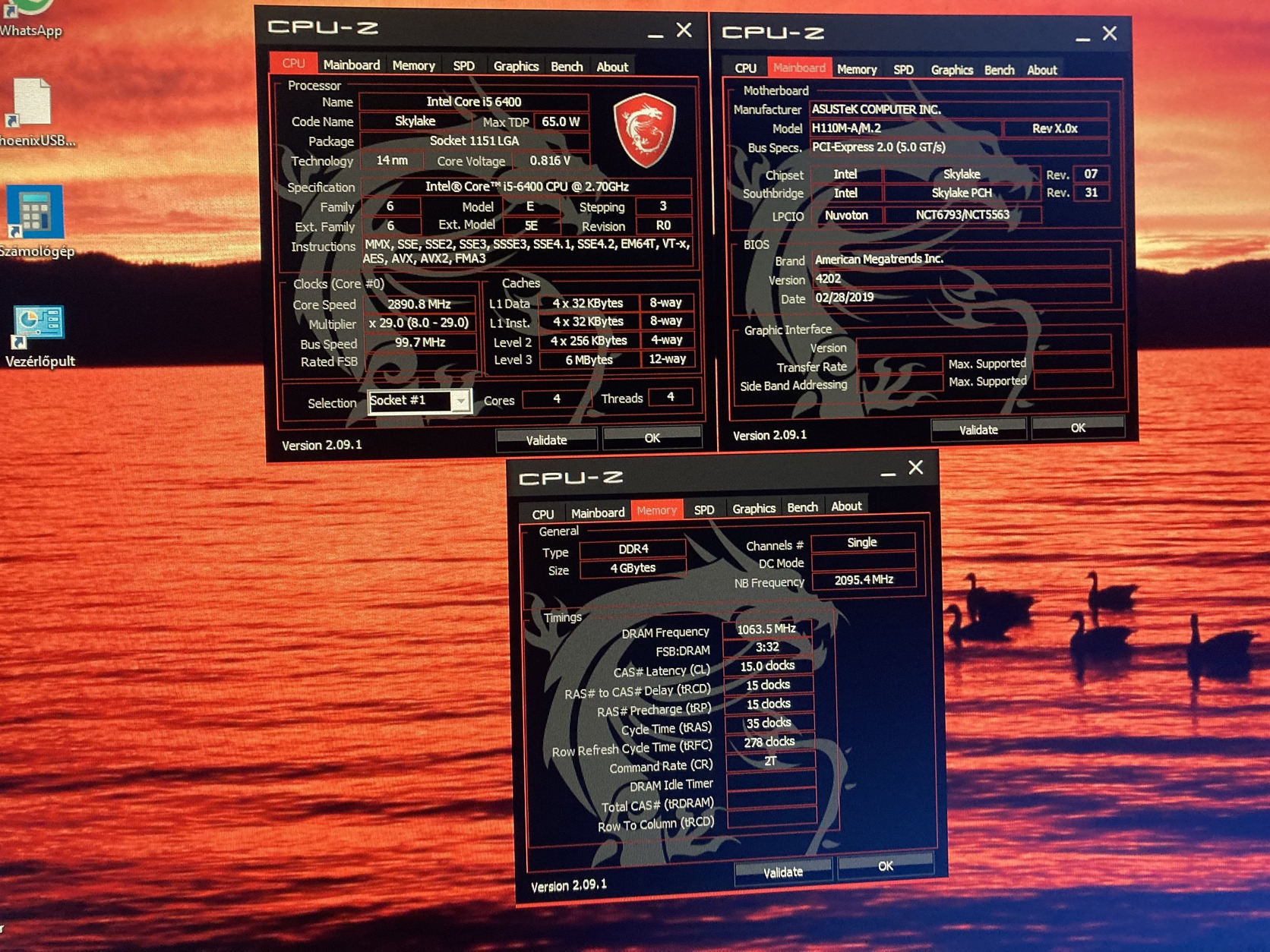Click the BIOS version 4202 value
Screen dimensions: 1270x952
(x=962, y=279)
